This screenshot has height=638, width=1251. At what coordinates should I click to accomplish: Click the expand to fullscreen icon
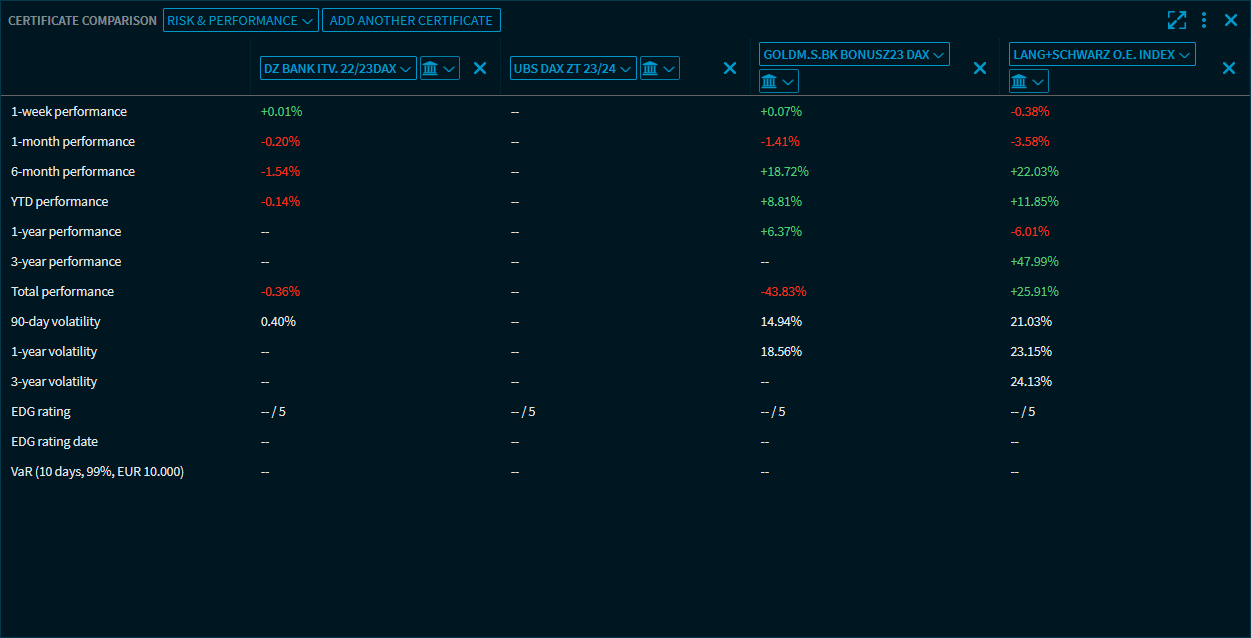point(1177,20)
